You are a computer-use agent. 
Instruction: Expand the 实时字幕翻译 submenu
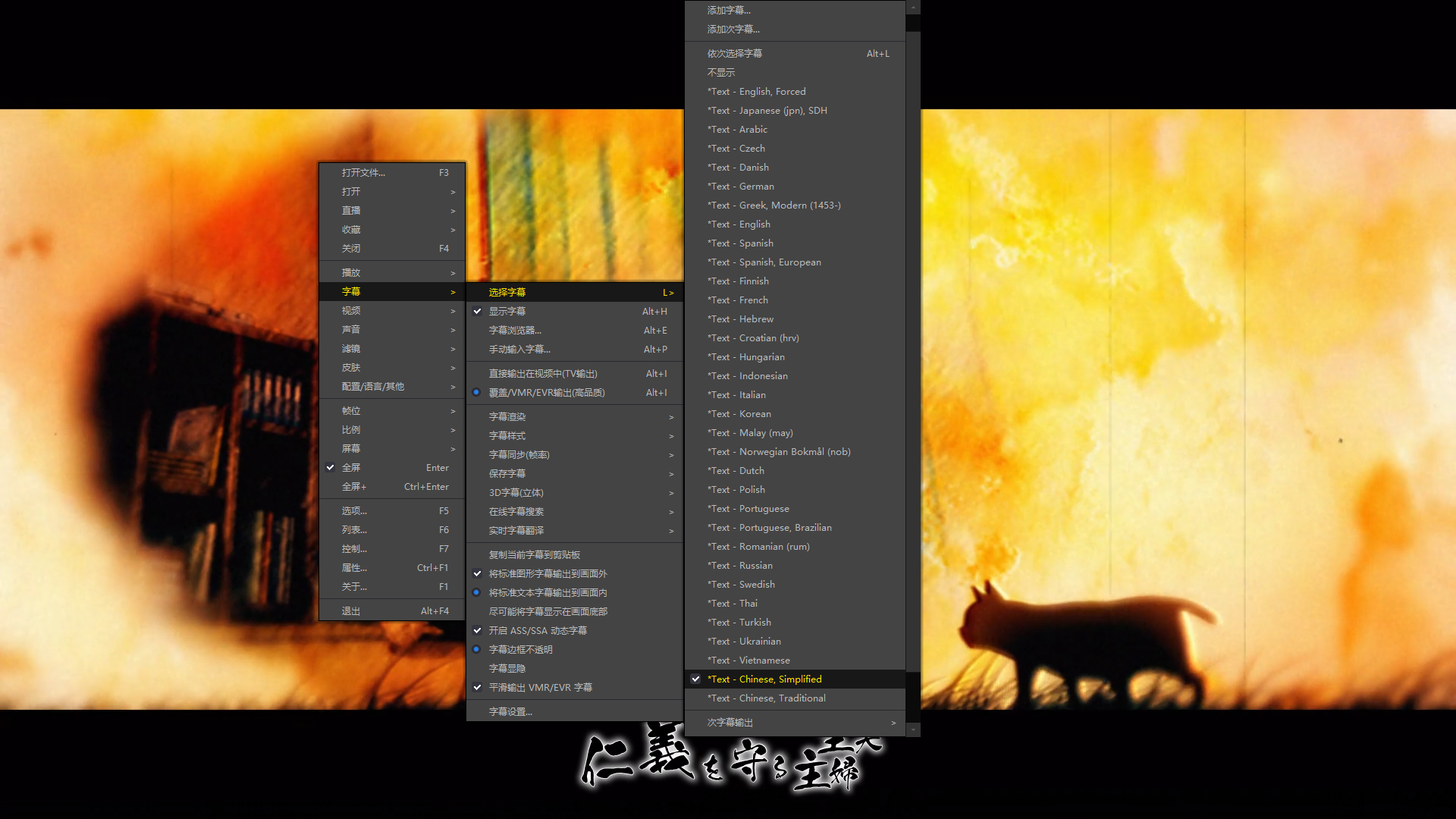574,531
